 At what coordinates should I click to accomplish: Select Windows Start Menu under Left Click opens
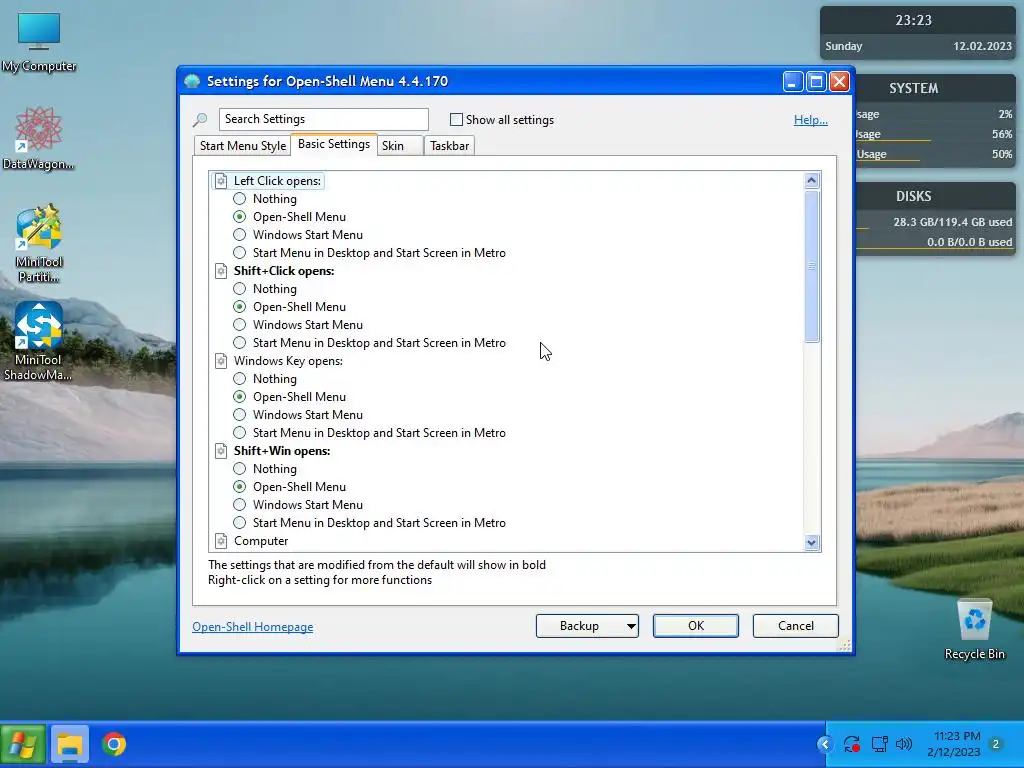(x=240, y=234)
